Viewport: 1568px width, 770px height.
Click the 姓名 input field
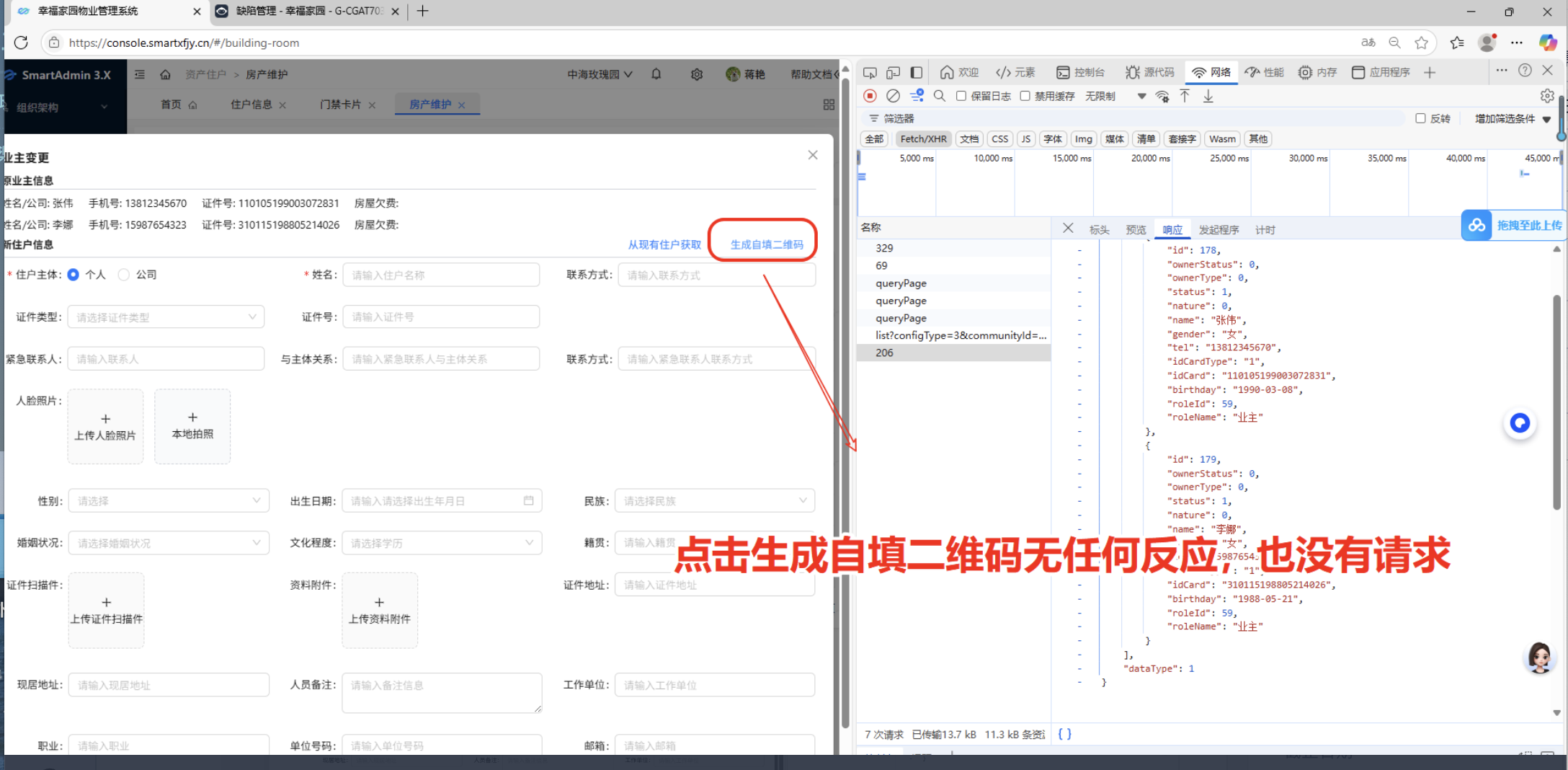tap(441, 275)
